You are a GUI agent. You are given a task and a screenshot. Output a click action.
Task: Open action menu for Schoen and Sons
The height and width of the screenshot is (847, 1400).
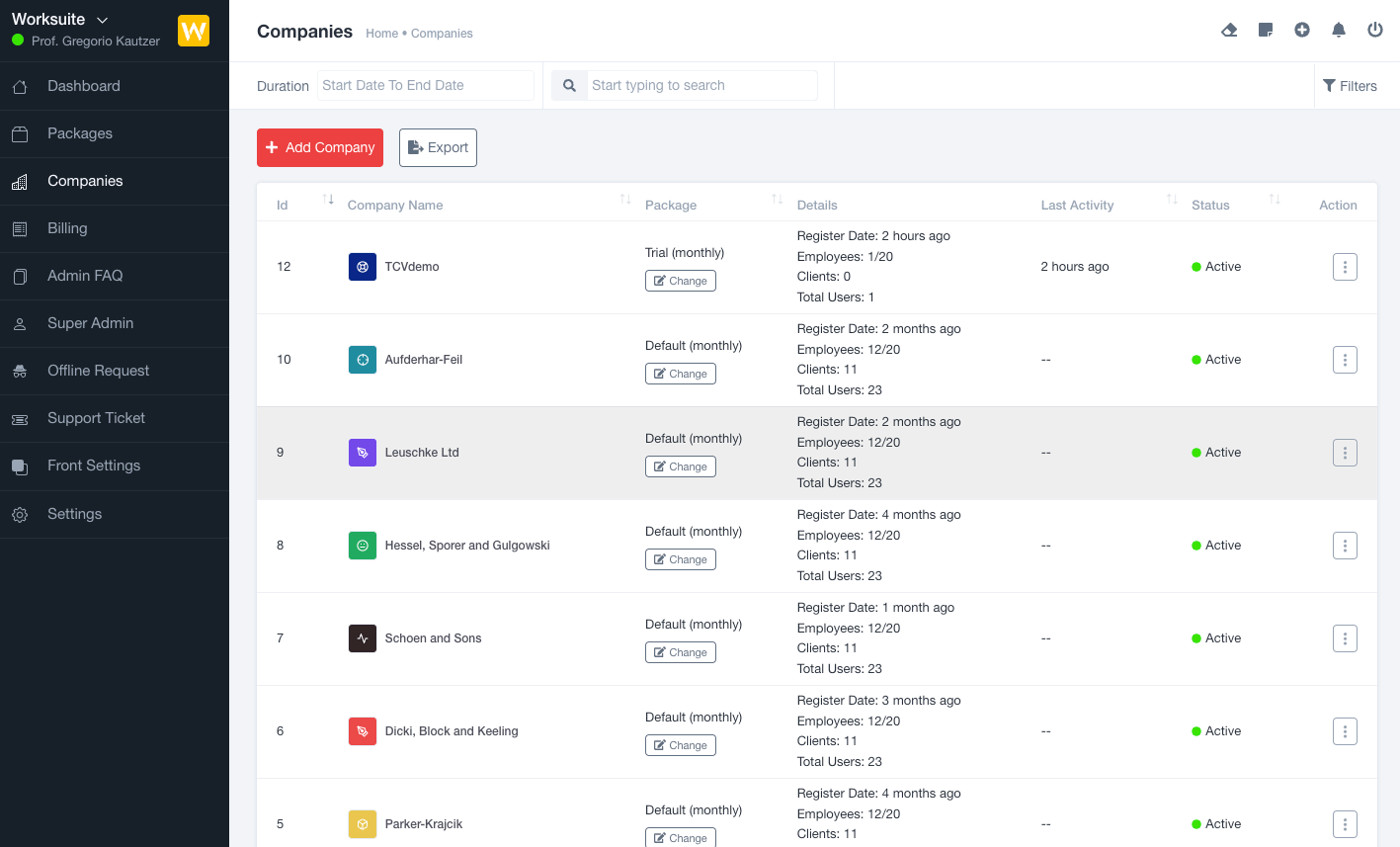tap(1345, 638)
